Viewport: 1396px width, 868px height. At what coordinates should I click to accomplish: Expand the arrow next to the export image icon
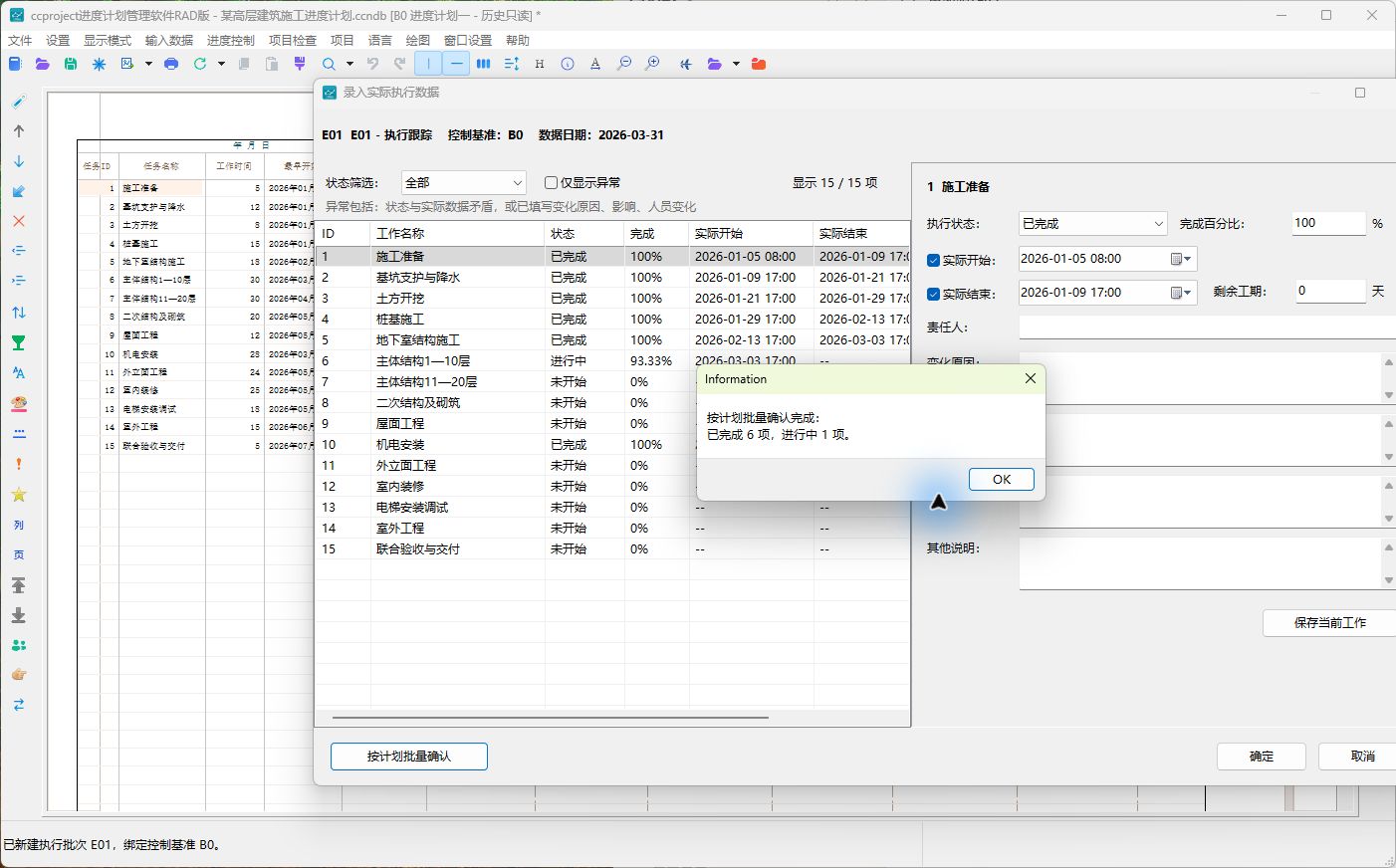coord(148,64)
